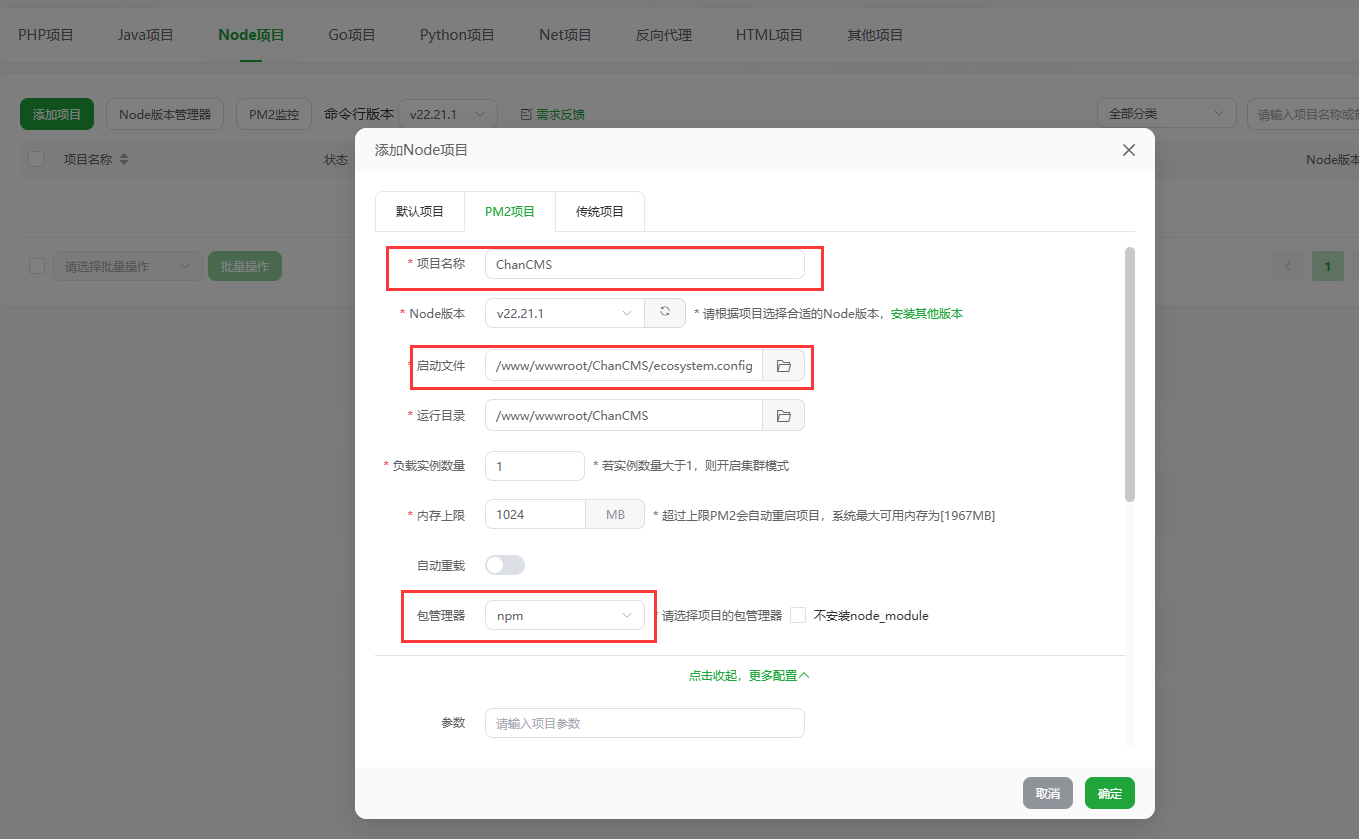Click the 确定 confirm button

click(1110, 793)
